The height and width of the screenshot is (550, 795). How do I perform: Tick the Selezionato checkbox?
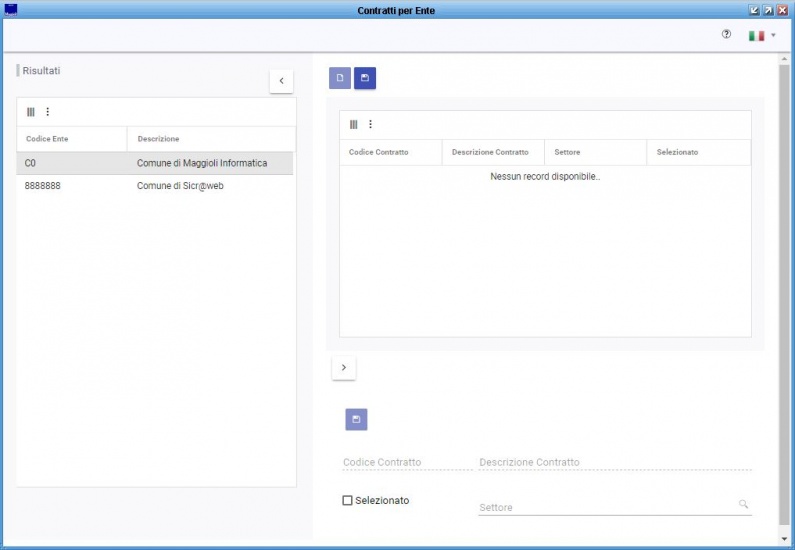click(347, 500)
